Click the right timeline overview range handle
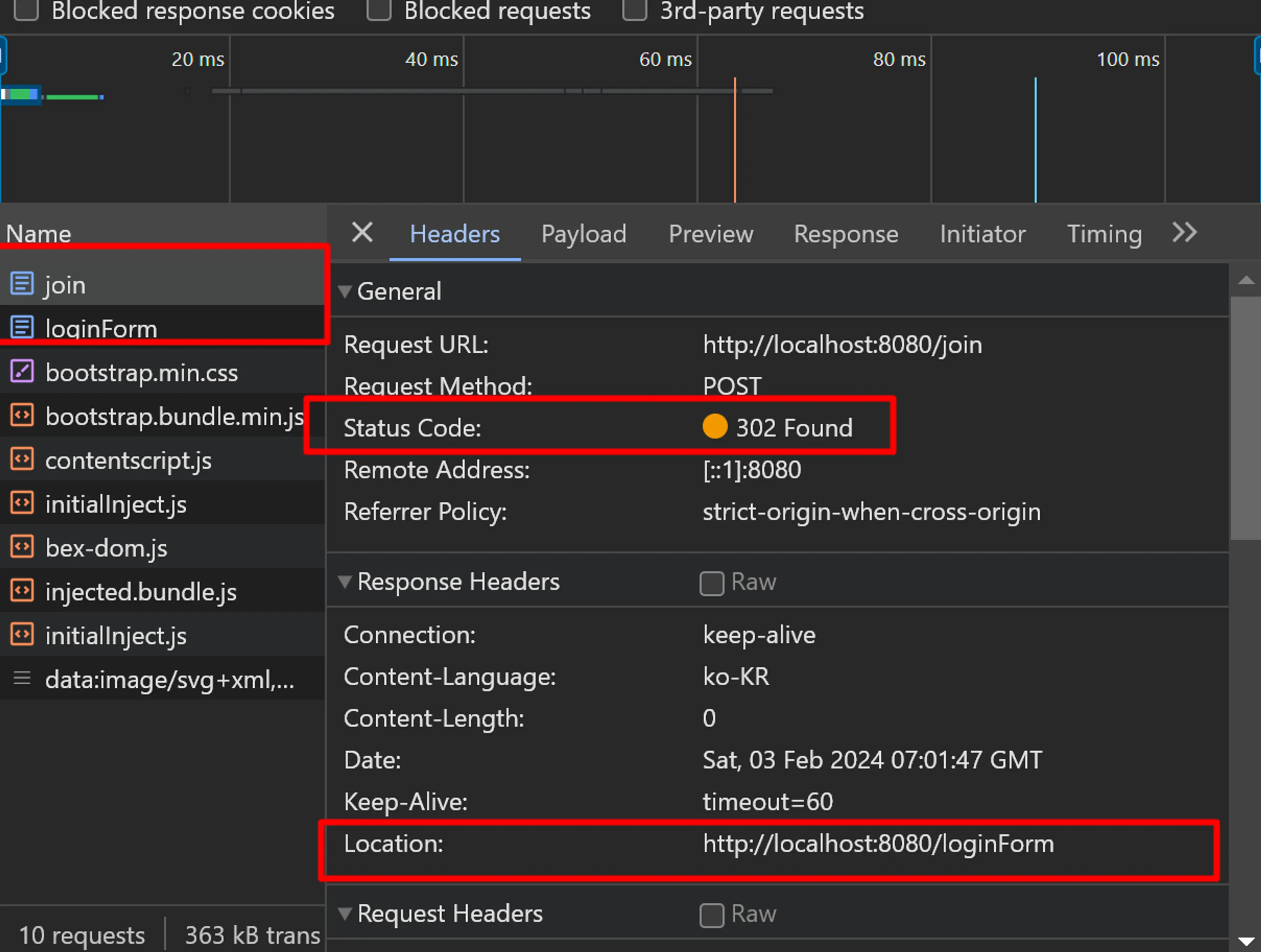The width and height of the screenshot is (1261, 952). (x=1257, y=55)
